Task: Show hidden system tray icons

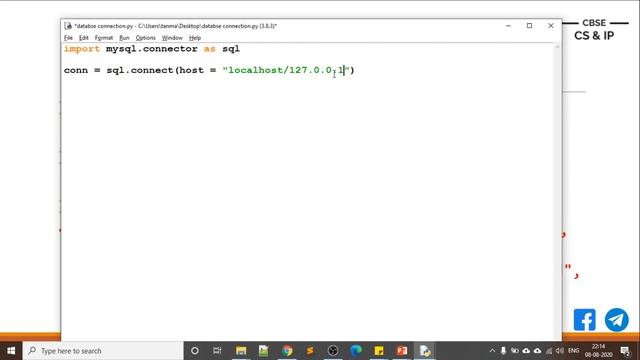Action: [x=492, y=351]
